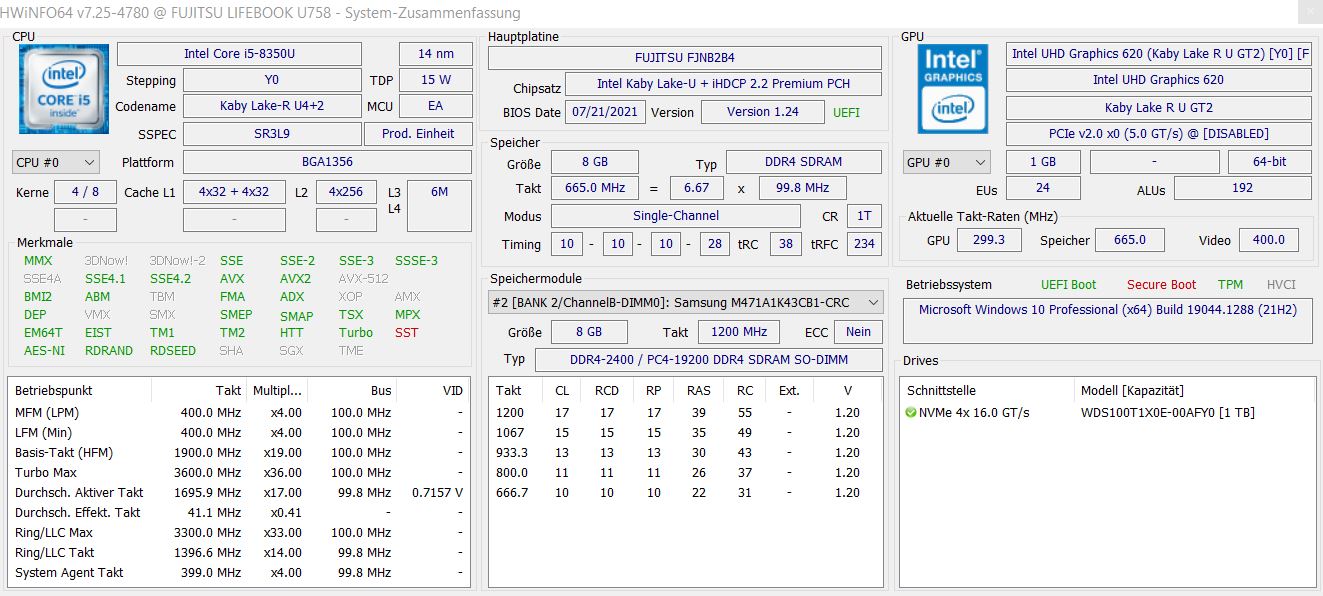Click the Intel Graphics logo image
Viewport: 1323px width, 596px height.
(x=953, y=89)
